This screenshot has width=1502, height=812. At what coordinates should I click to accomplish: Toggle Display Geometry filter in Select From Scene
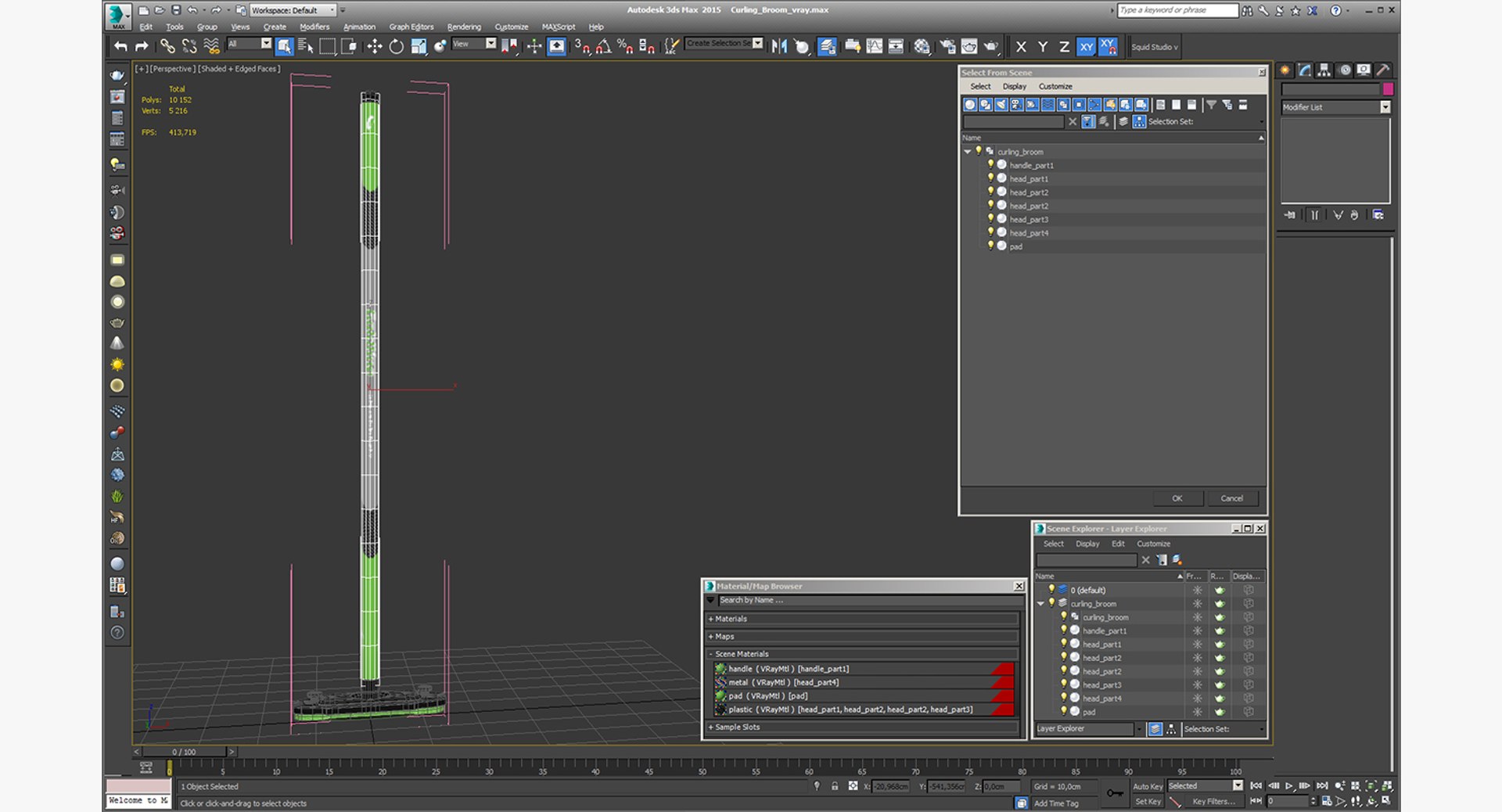click(x=970, y=105)
